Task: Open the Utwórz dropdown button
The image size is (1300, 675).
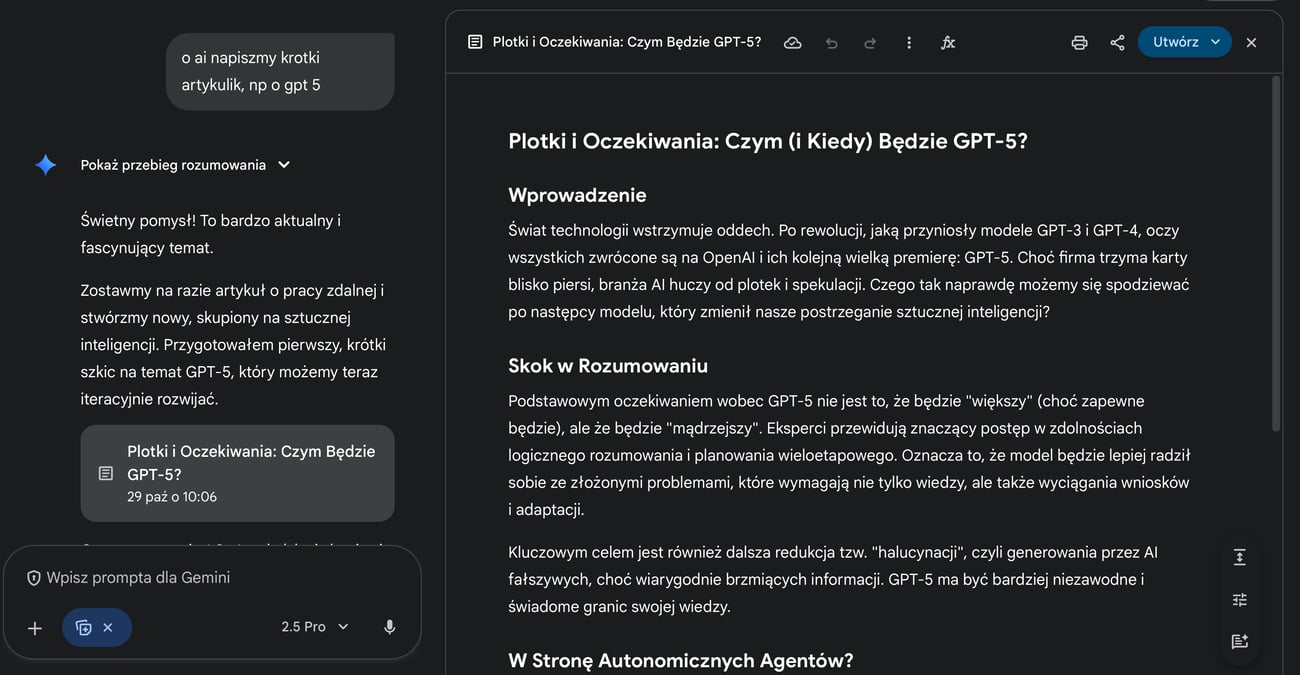Action: click(x=1185, y=42)
